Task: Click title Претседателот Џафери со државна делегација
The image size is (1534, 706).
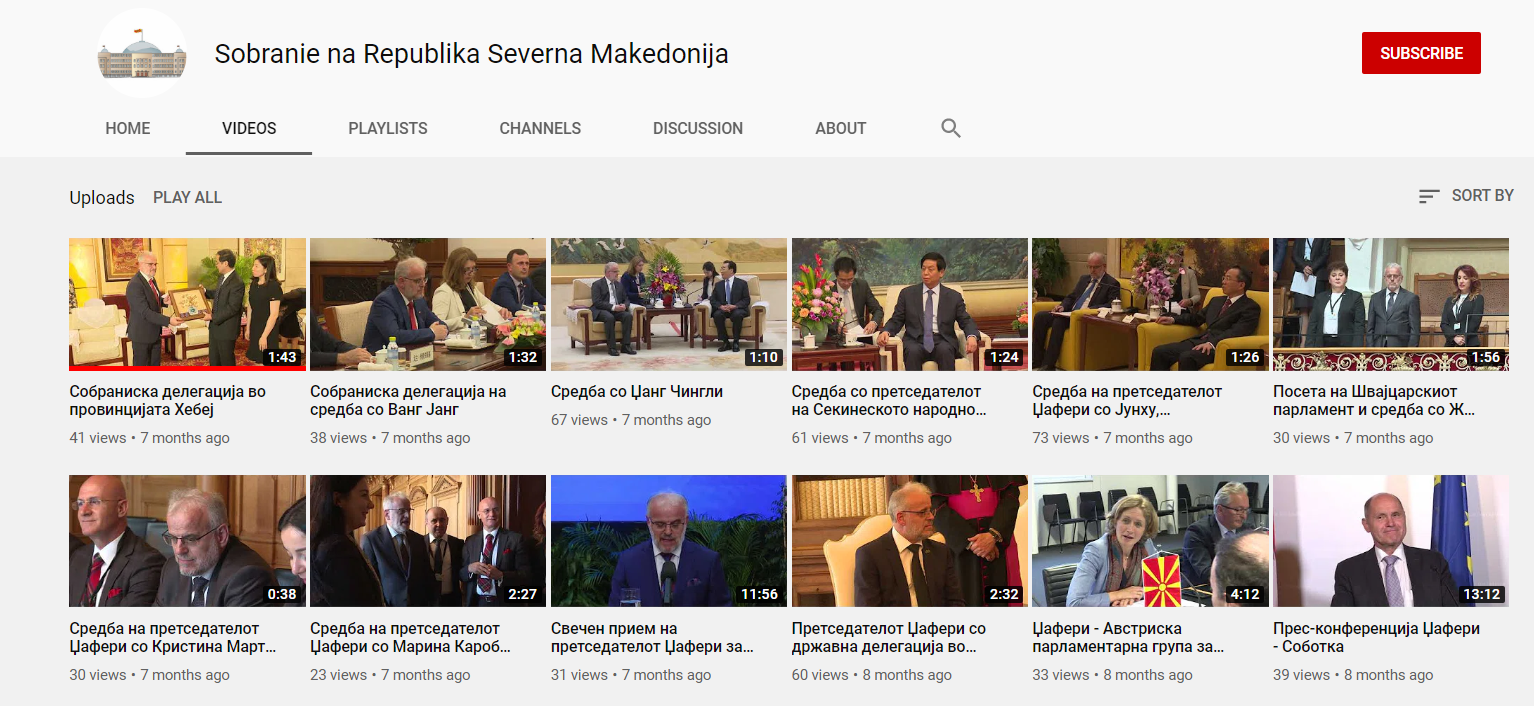Action: pyautogui.click(x=889, y=637)
